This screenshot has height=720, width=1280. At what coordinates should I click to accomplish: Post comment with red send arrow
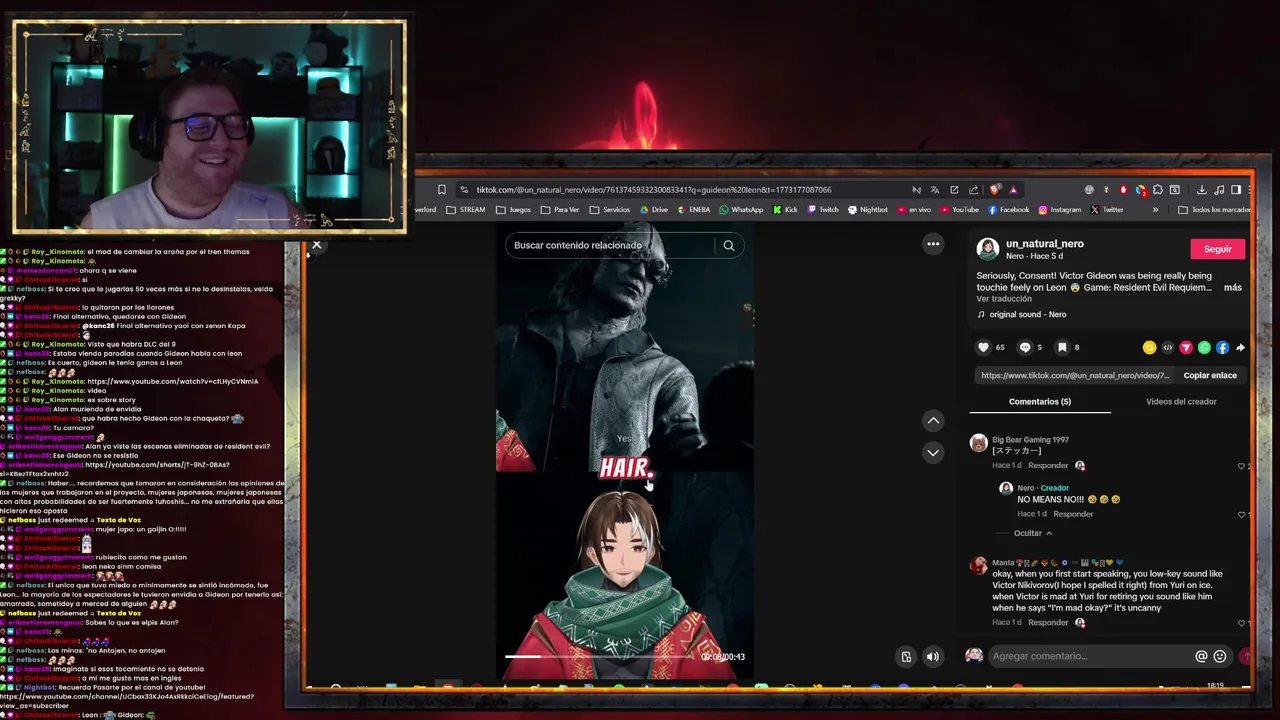tap(1246, 656)
